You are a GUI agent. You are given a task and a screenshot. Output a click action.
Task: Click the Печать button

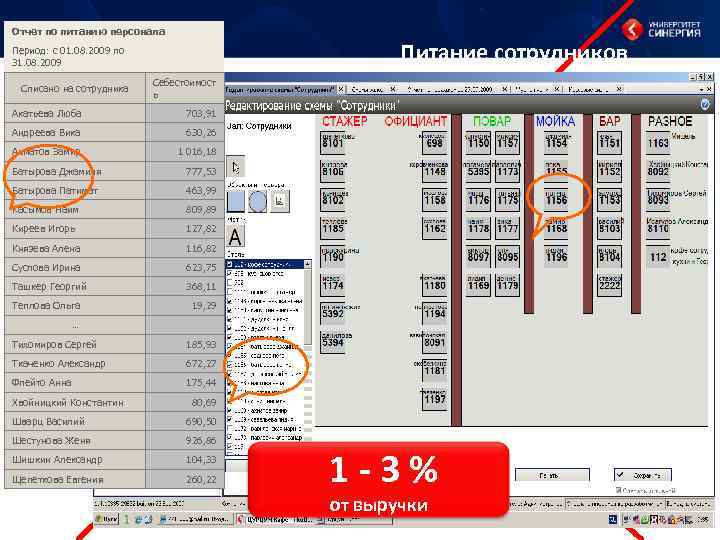point(552,475)
